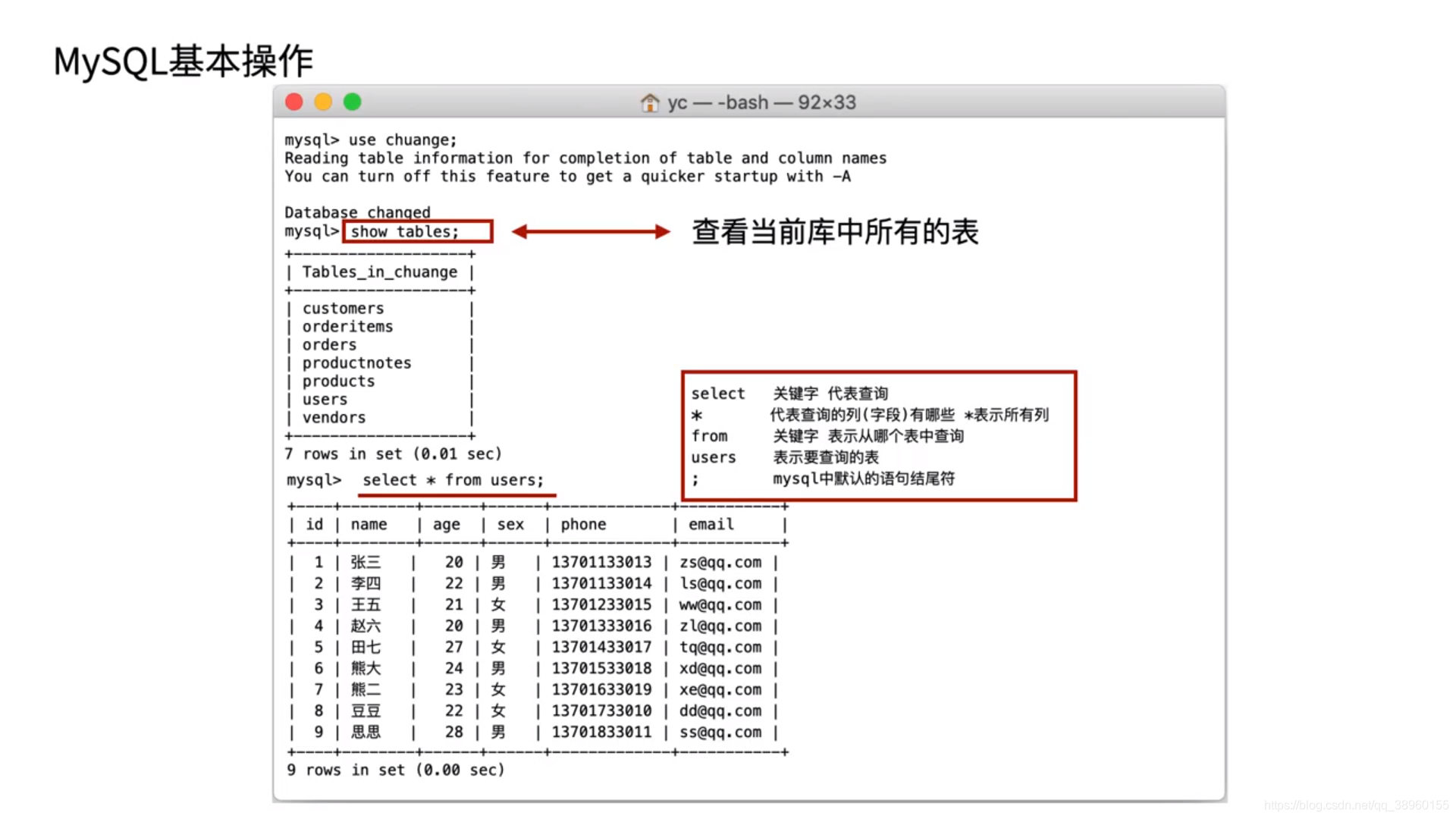Select the 'productnotes' table row

click(x=357, y=363)
